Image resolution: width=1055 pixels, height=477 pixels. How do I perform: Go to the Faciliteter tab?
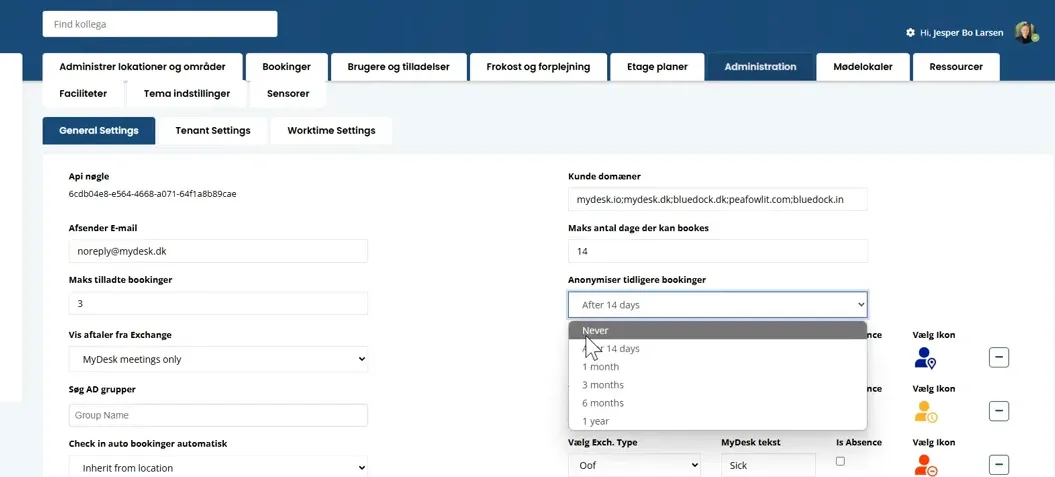coord(83,94)
